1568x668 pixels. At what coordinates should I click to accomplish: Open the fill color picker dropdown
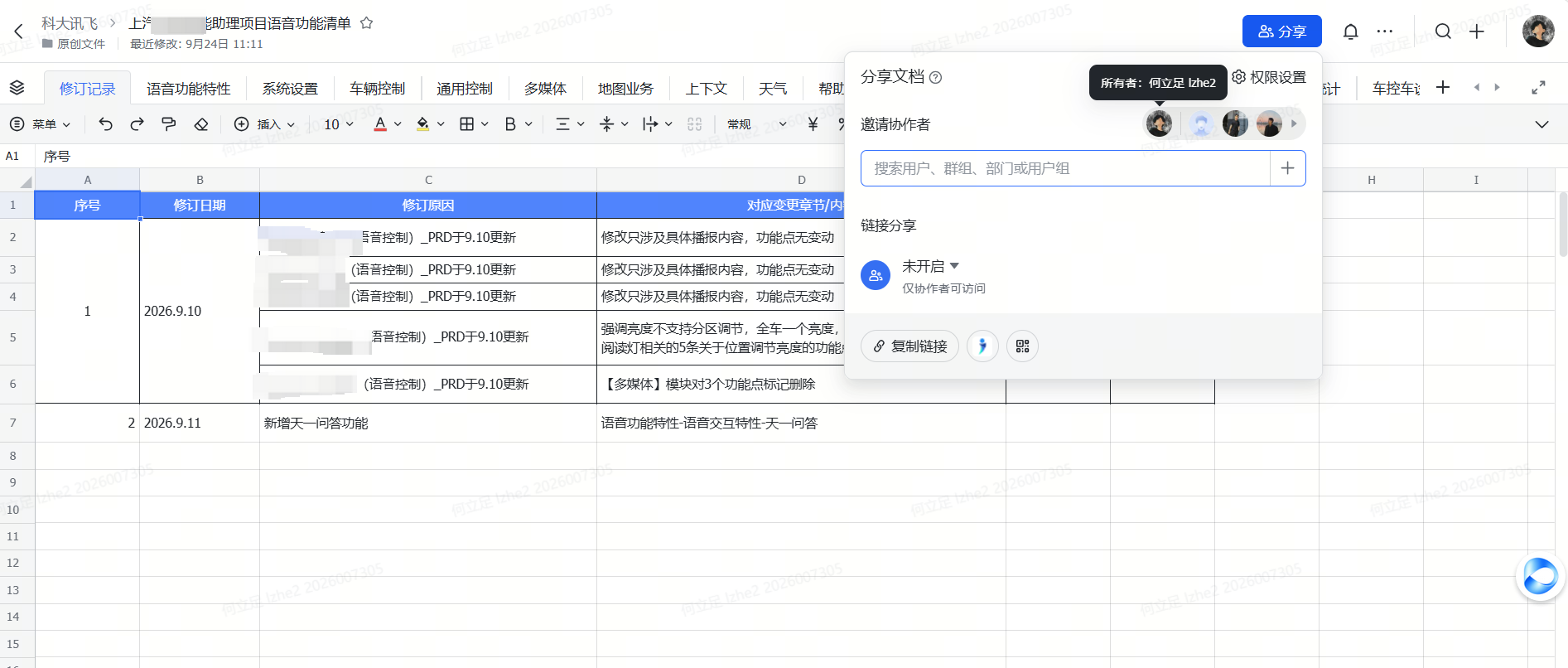coord(441,124)
